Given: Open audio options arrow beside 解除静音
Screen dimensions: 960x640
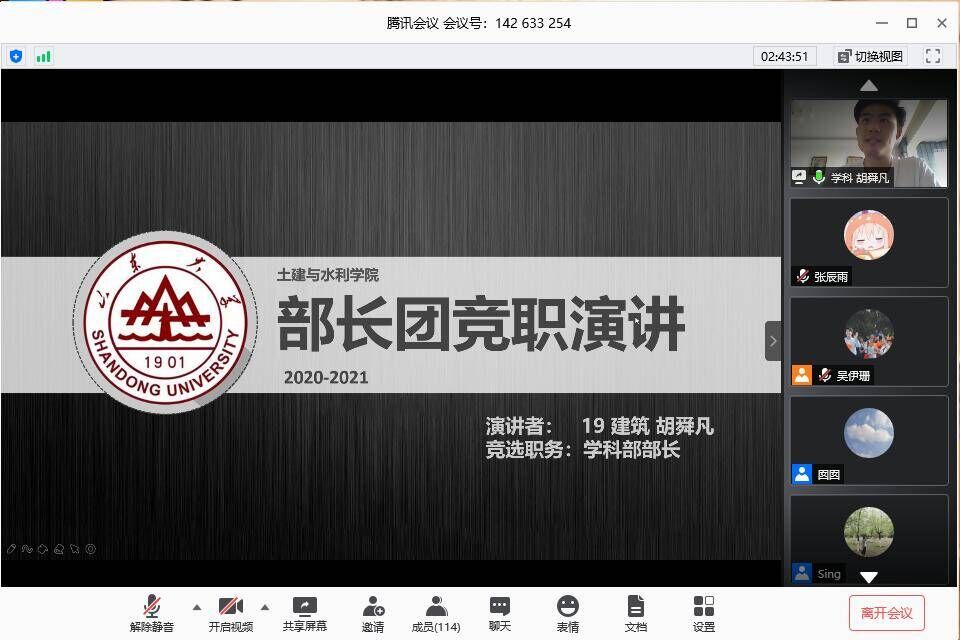Looking at the screenshot, I should click(196, 607).
